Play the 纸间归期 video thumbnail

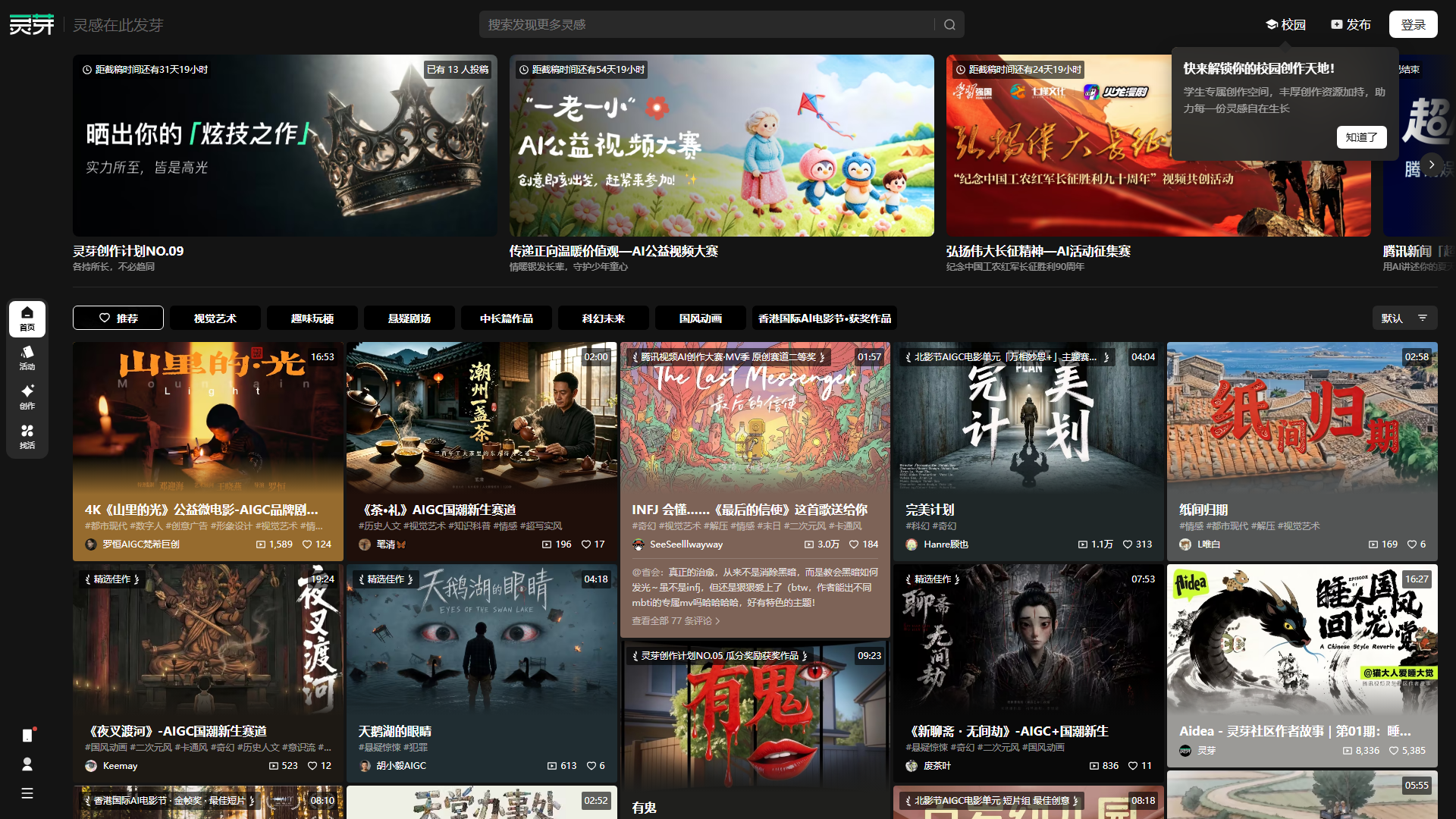(x=1302, y=417)
